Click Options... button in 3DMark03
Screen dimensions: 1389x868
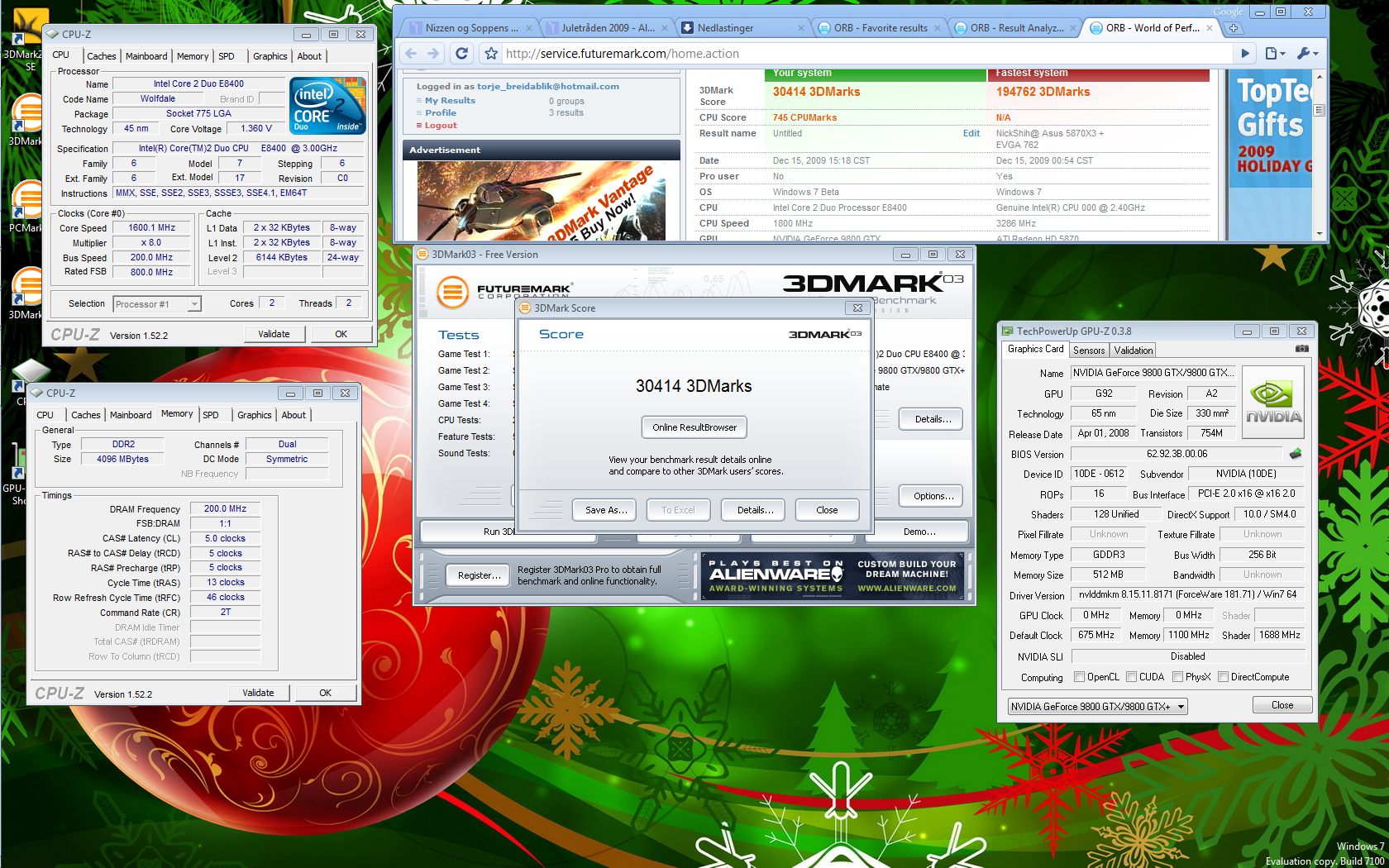tap(931, 496)
